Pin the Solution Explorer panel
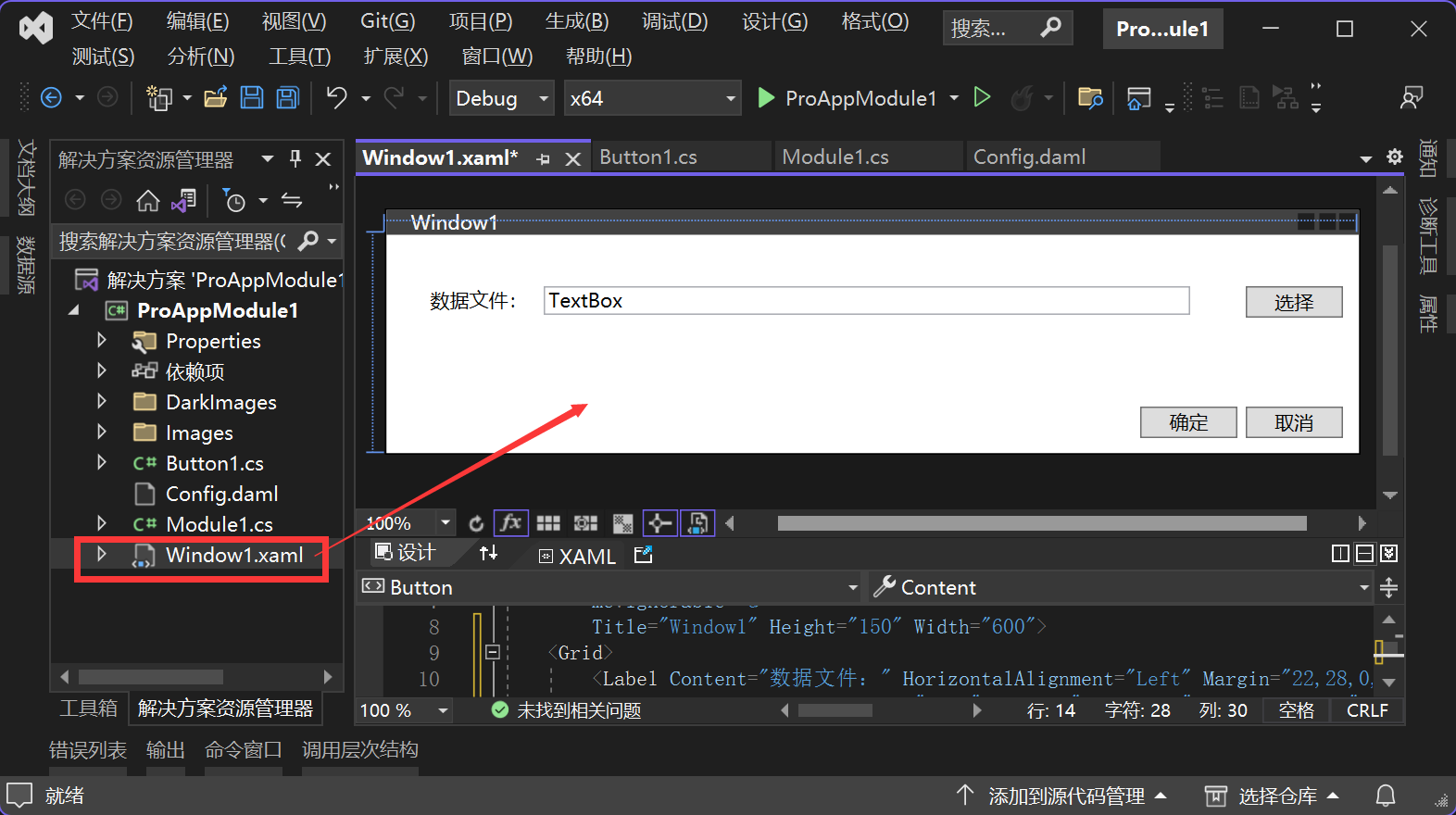 pos(295,158)
